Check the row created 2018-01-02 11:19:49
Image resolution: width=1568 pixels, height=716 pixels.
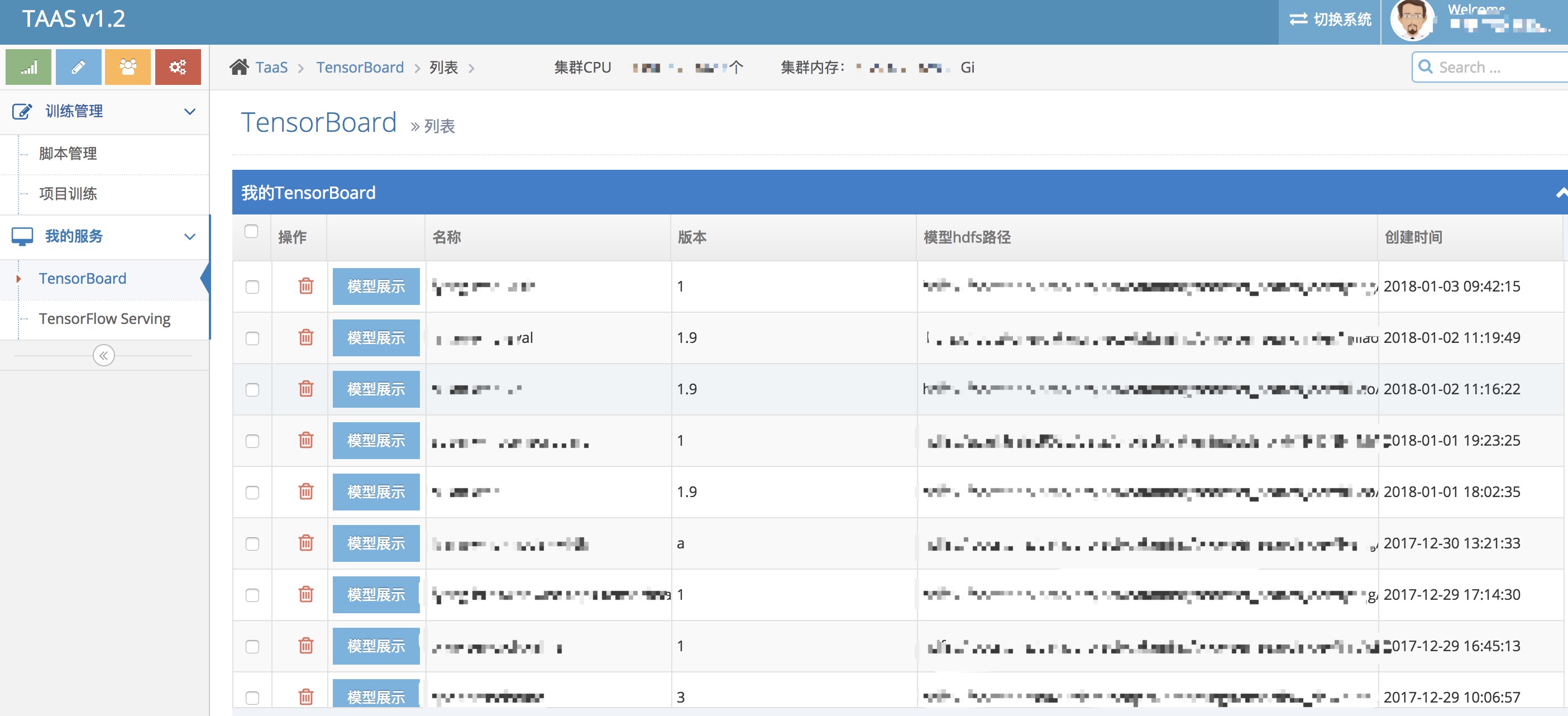pyautogui.click(x=252, y=338)
